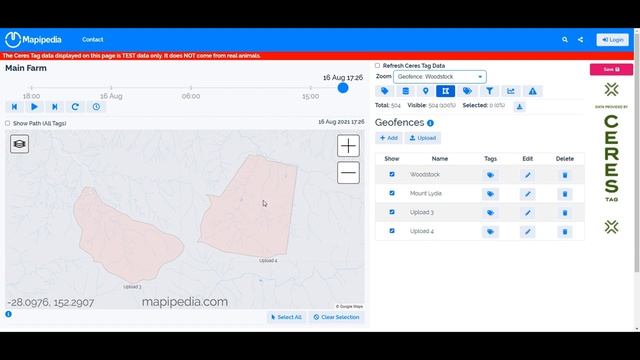Zoom out the map with minus
Viewport: 640px width, 360px height.
click(x=348, y=173)
